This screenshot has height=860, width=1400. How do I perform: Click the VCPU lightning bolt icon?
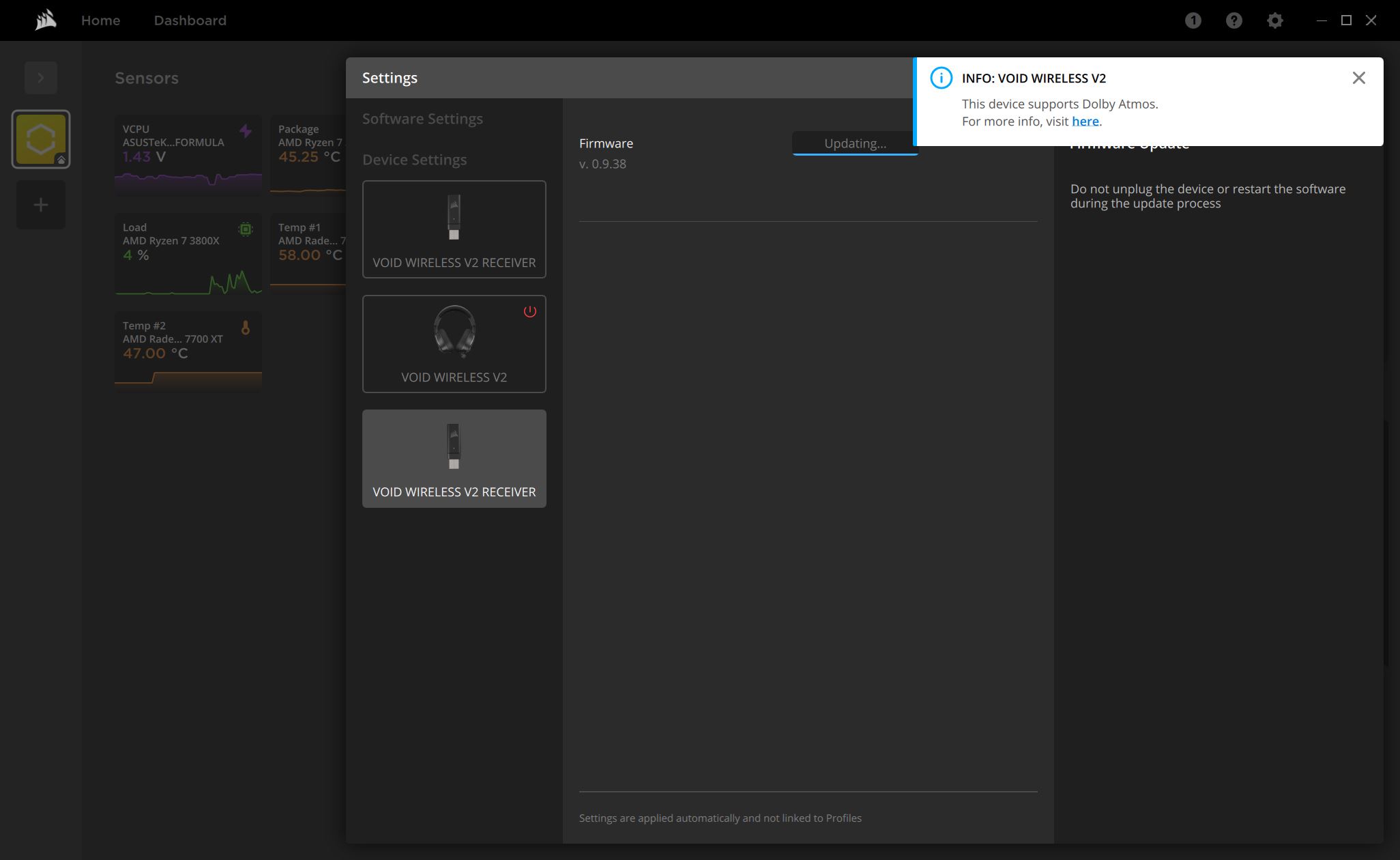click(x=246, y=130)
